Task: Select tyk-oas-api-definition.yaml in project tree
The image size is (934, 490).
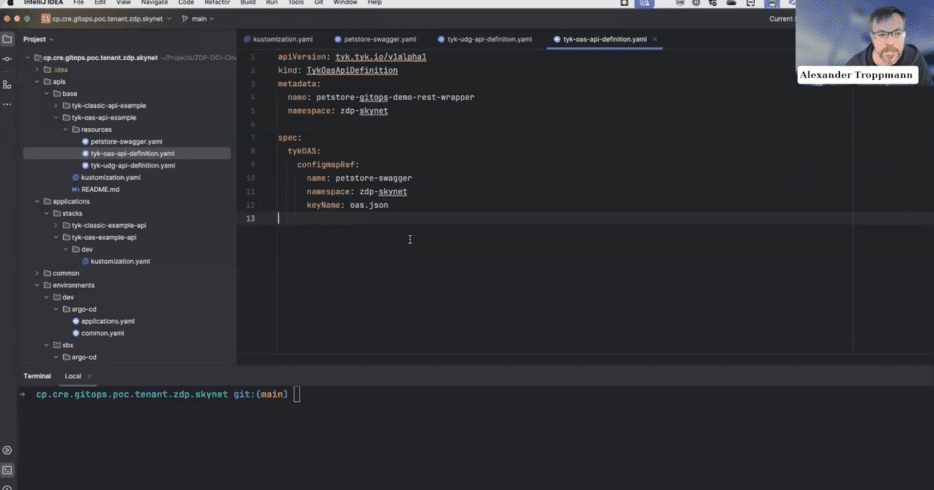Action: [132, 154]
